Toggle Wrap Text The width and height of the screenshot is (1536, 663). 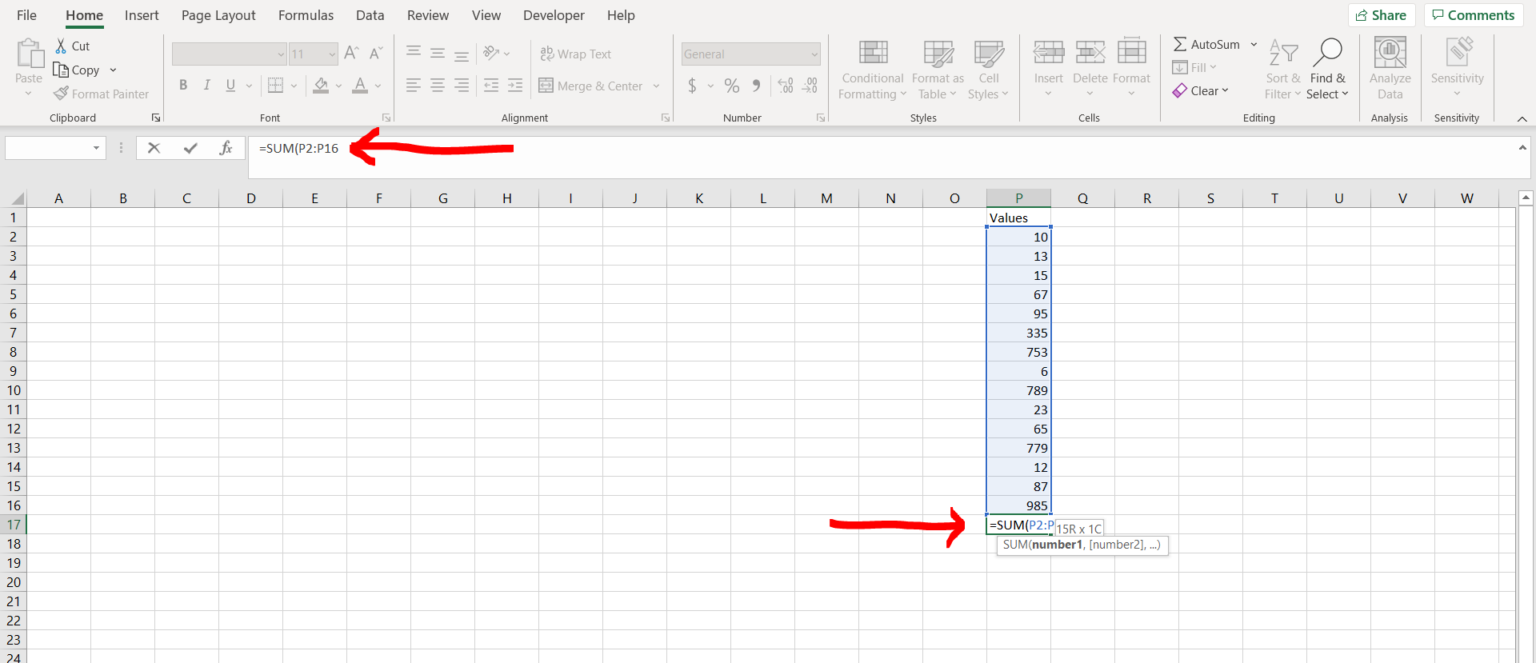[x=575, y=54]
